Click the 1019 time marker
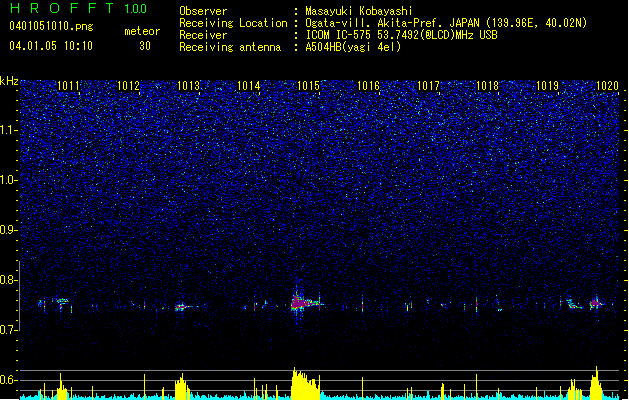Screen dimensions: 629x400 tap(548, 86)
